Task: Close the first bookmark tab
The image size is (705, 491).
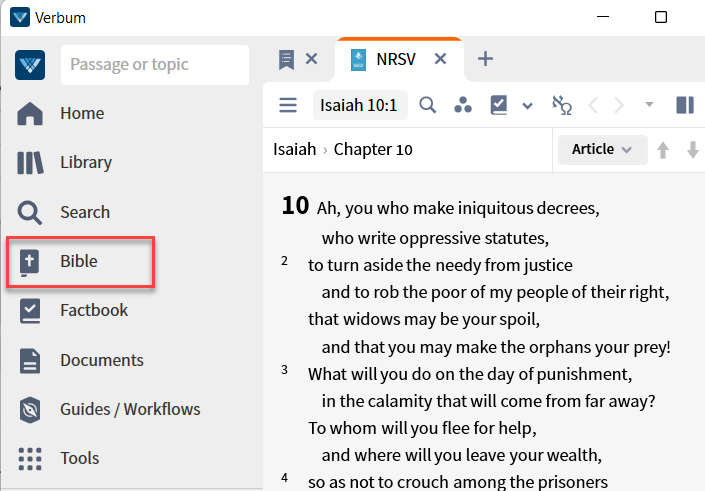Action: pyautogui.click(x=312, y=59)
